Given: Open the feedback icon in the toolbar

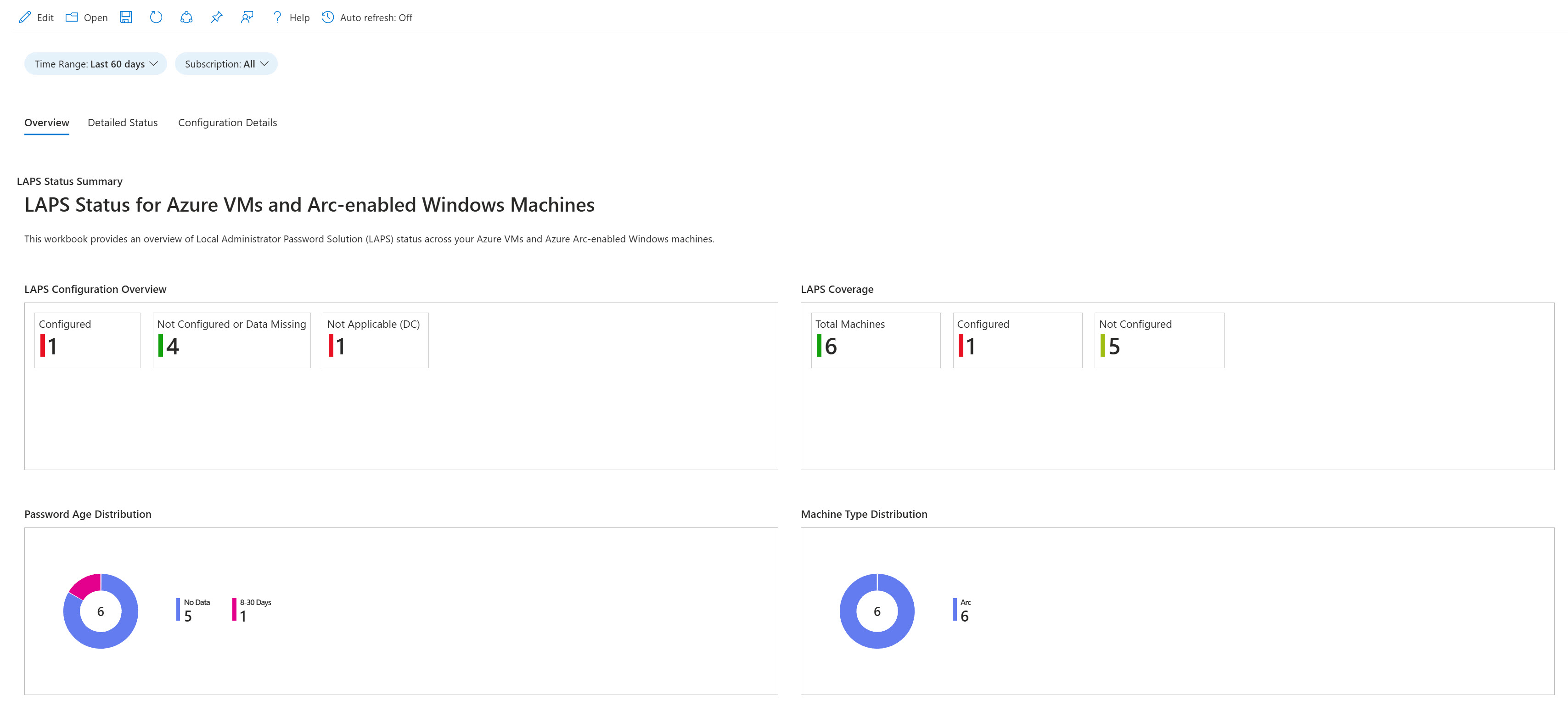Looking at the screenshot, I should [x=247, y=17].
